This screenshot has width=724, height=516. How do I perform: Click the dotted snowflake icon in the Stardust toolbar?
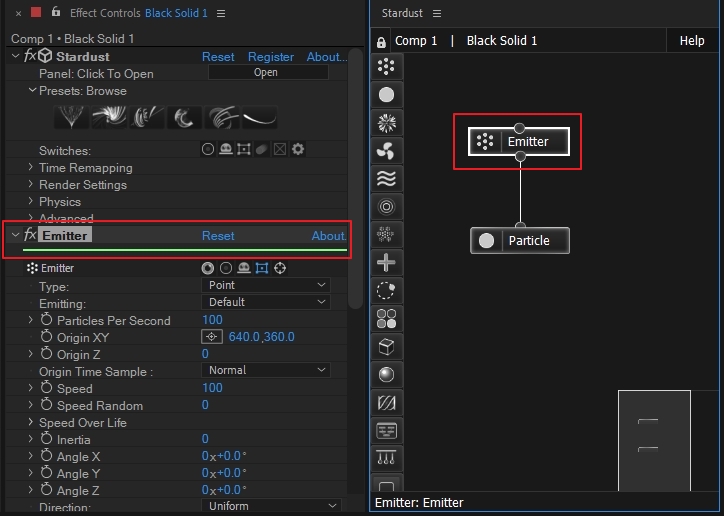386,234
